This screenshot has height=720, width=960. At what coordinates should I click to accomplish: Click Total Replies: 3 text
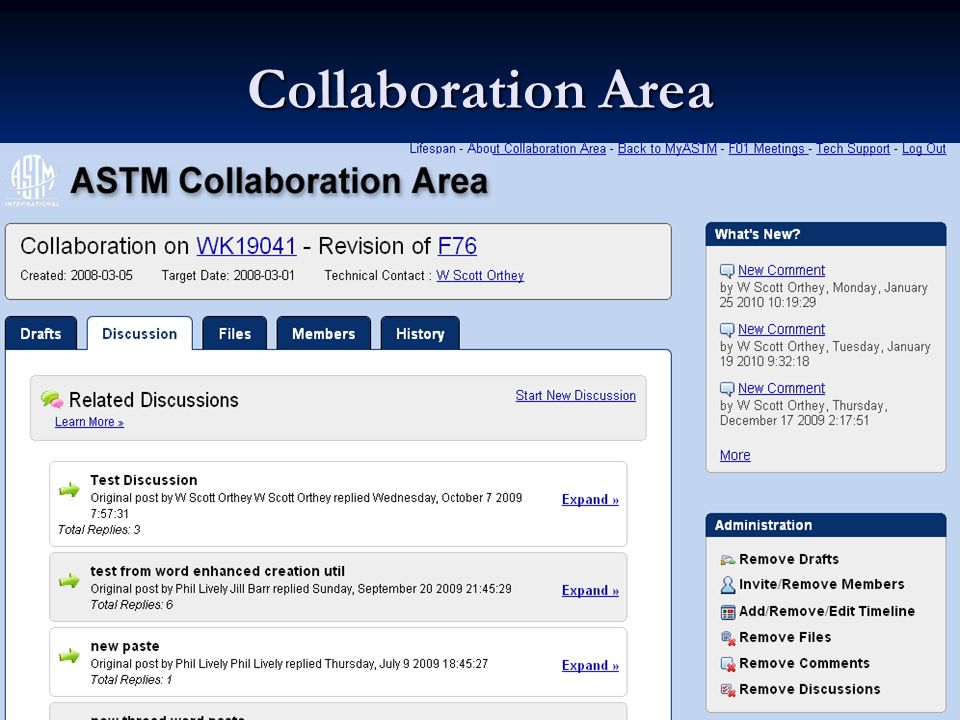pos(99,530)
